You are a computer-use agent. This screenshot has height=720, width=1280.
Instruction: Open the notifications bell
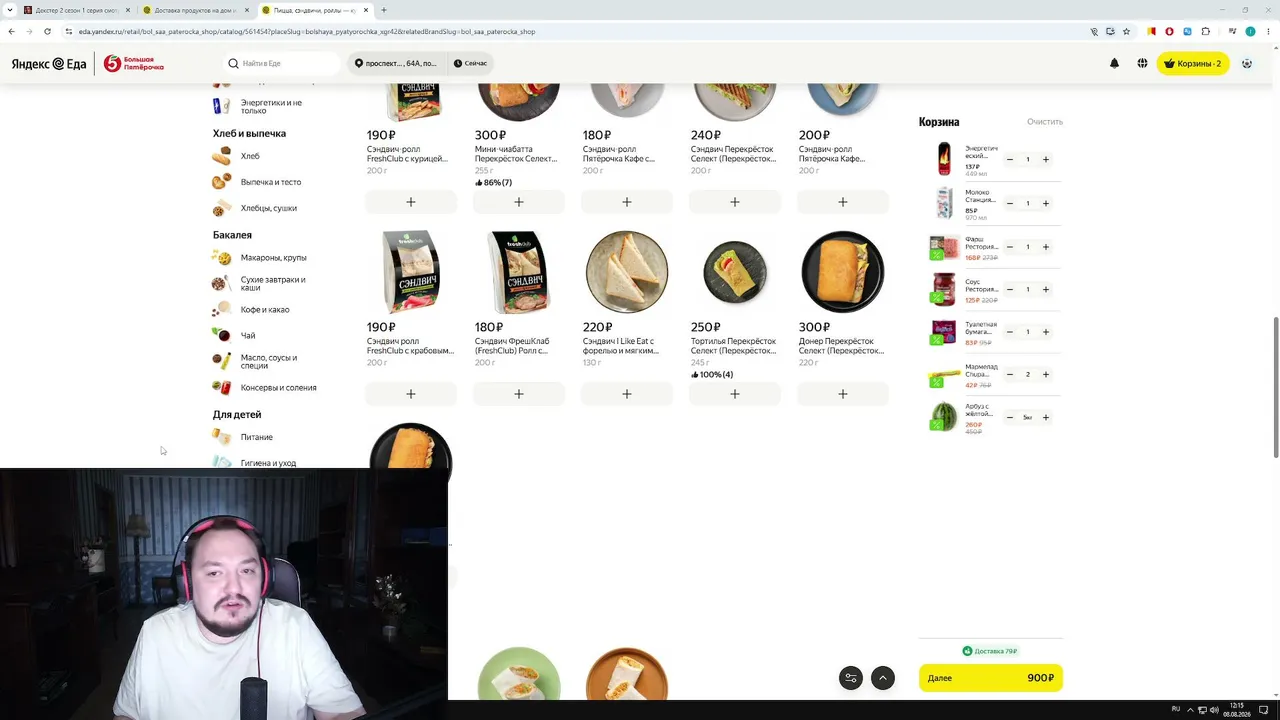[1114, 63]
